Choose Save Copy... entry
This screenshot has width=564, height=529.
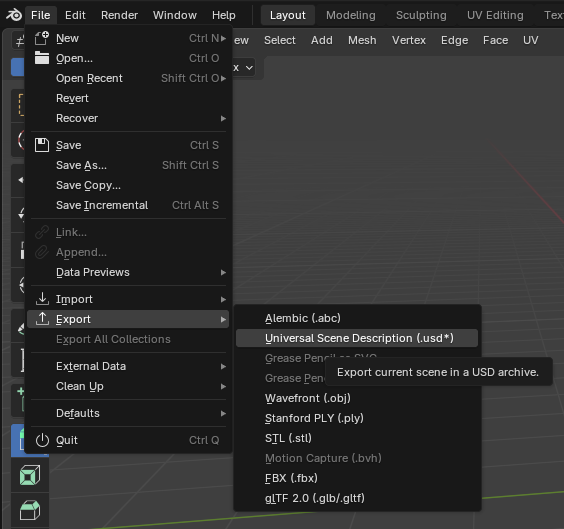128,185
